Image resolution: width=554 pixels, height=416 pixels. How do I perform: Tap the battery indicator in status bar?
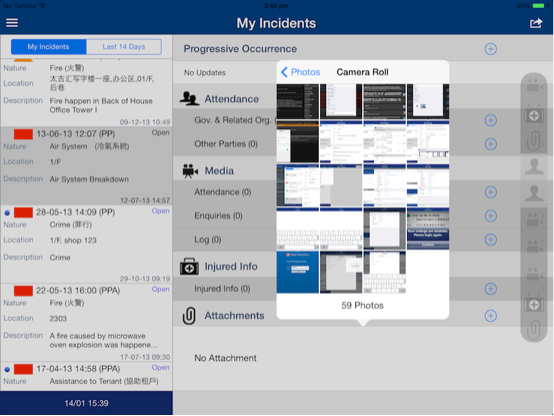[539, 6]
